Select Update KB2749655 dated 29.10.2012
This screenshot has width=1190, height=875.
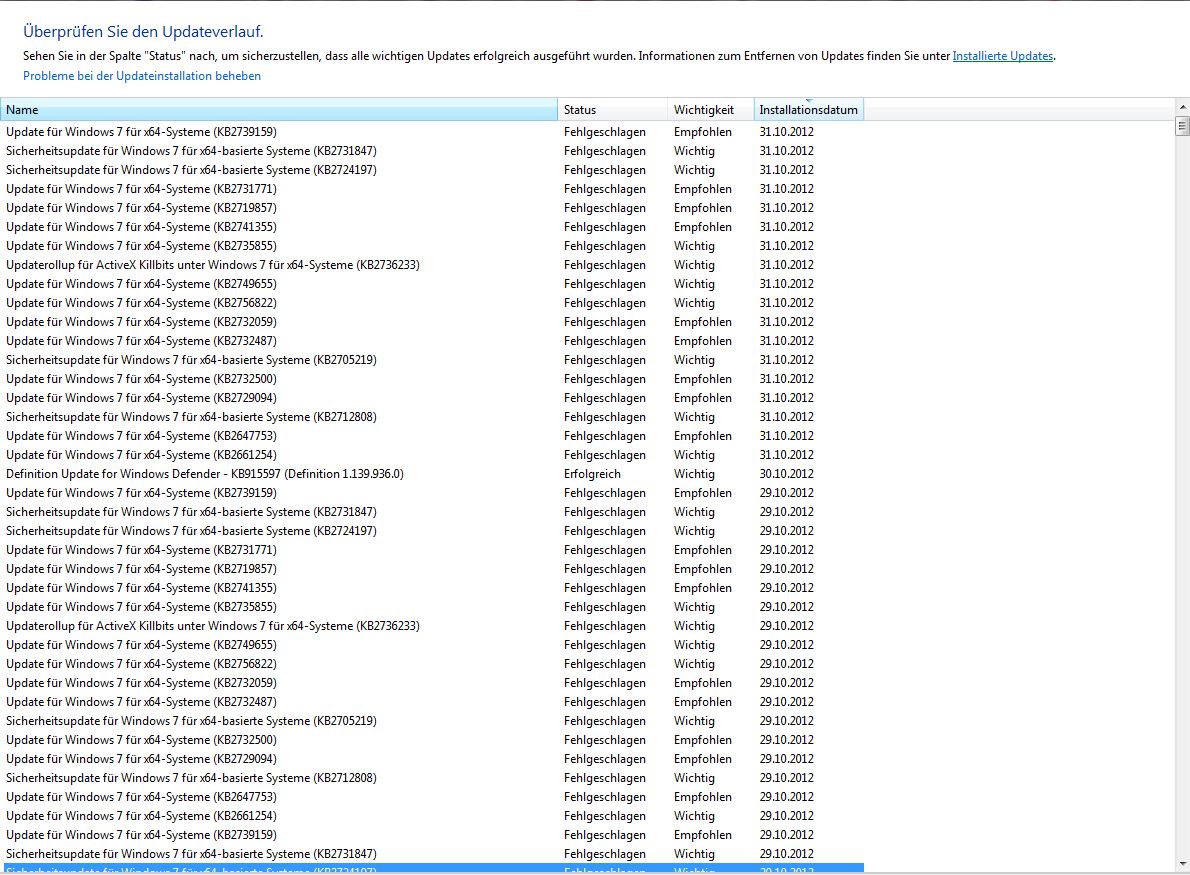click(432, 645)
